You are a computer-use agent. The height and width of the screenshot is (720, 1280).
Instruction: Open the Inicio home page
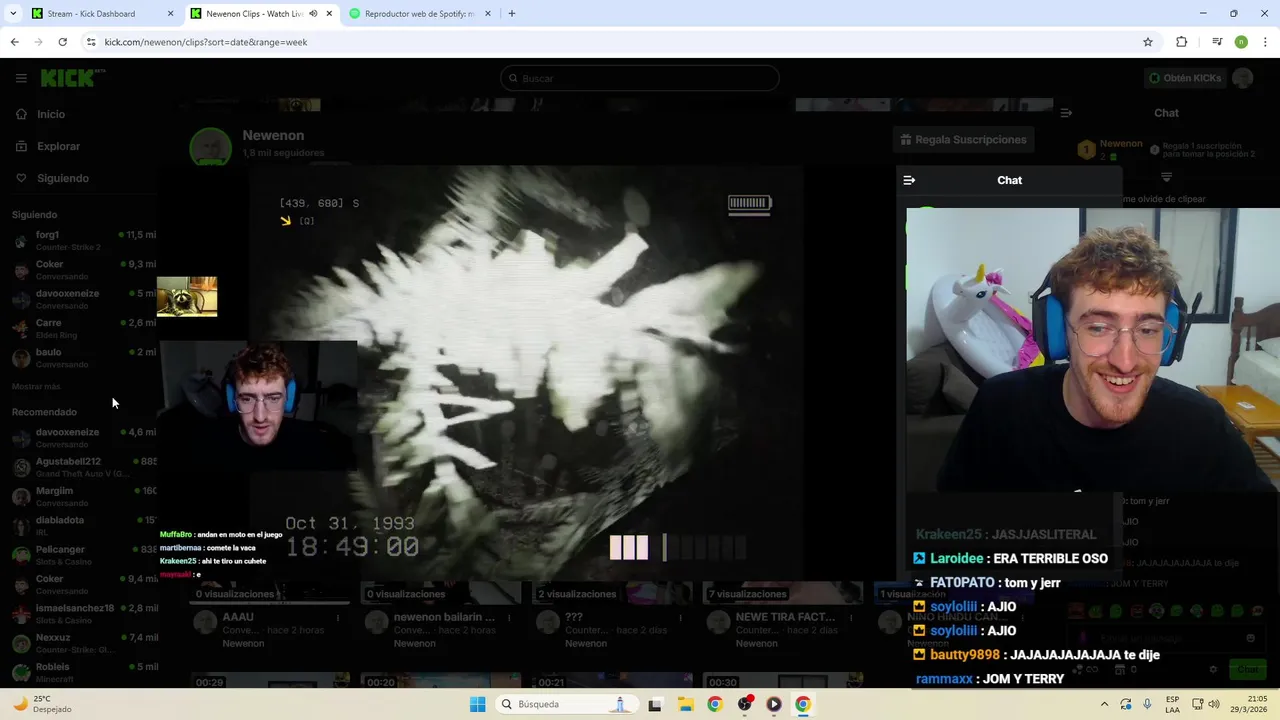51,114
